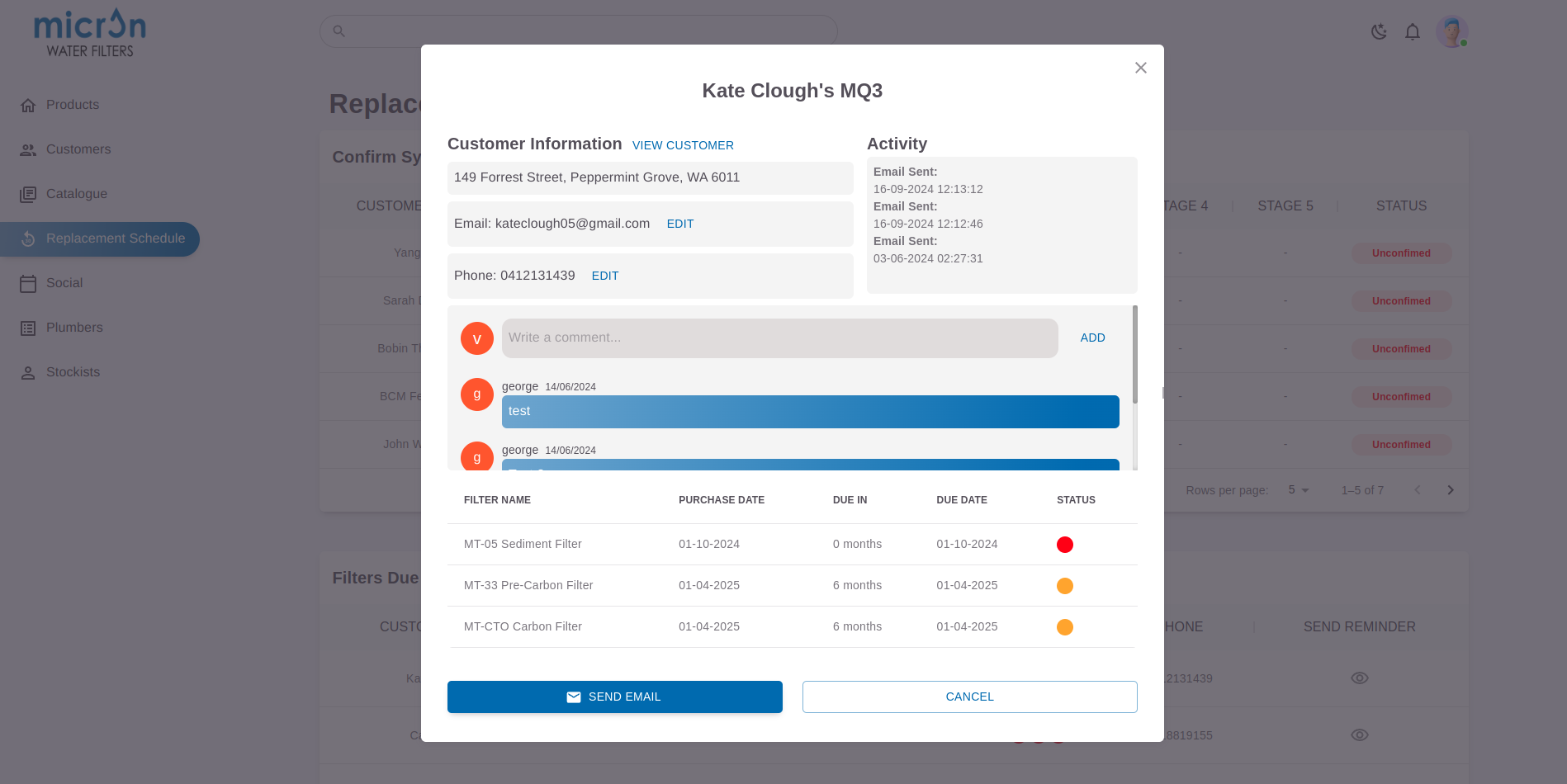This screenshot has width=1567, height=784.
Task: Go to previous page of table
Action: [1417, 490]
